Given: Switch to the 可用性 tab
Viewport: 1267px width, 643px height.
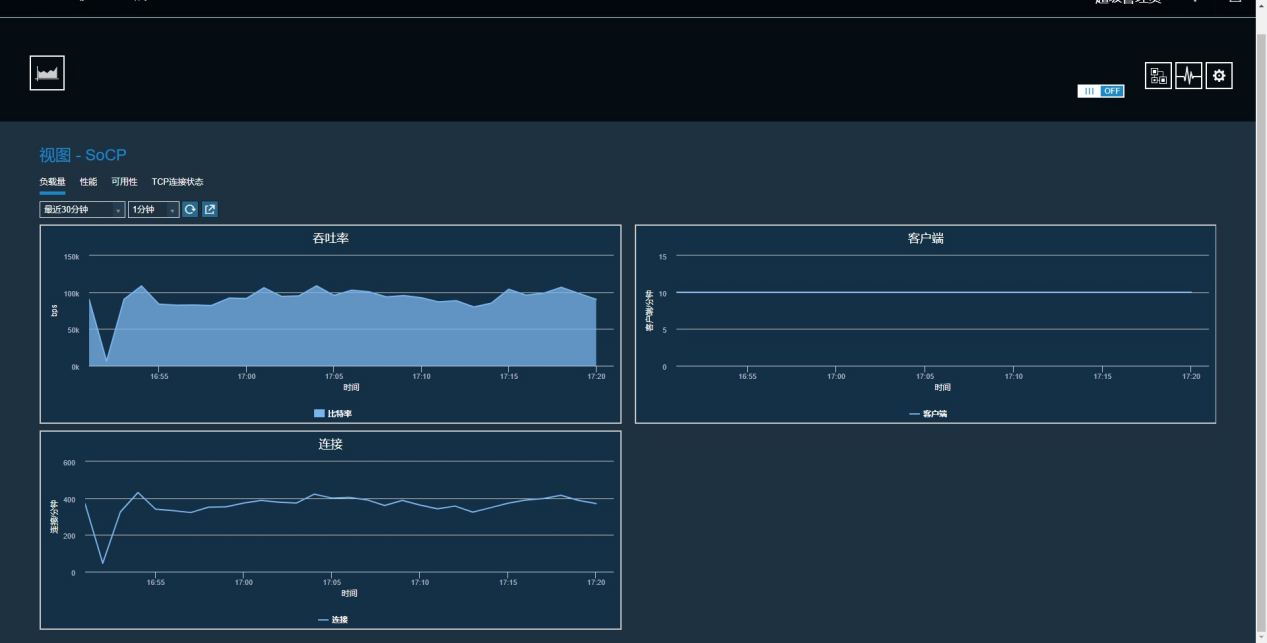Looking at the screenshot, I should 124,182.
